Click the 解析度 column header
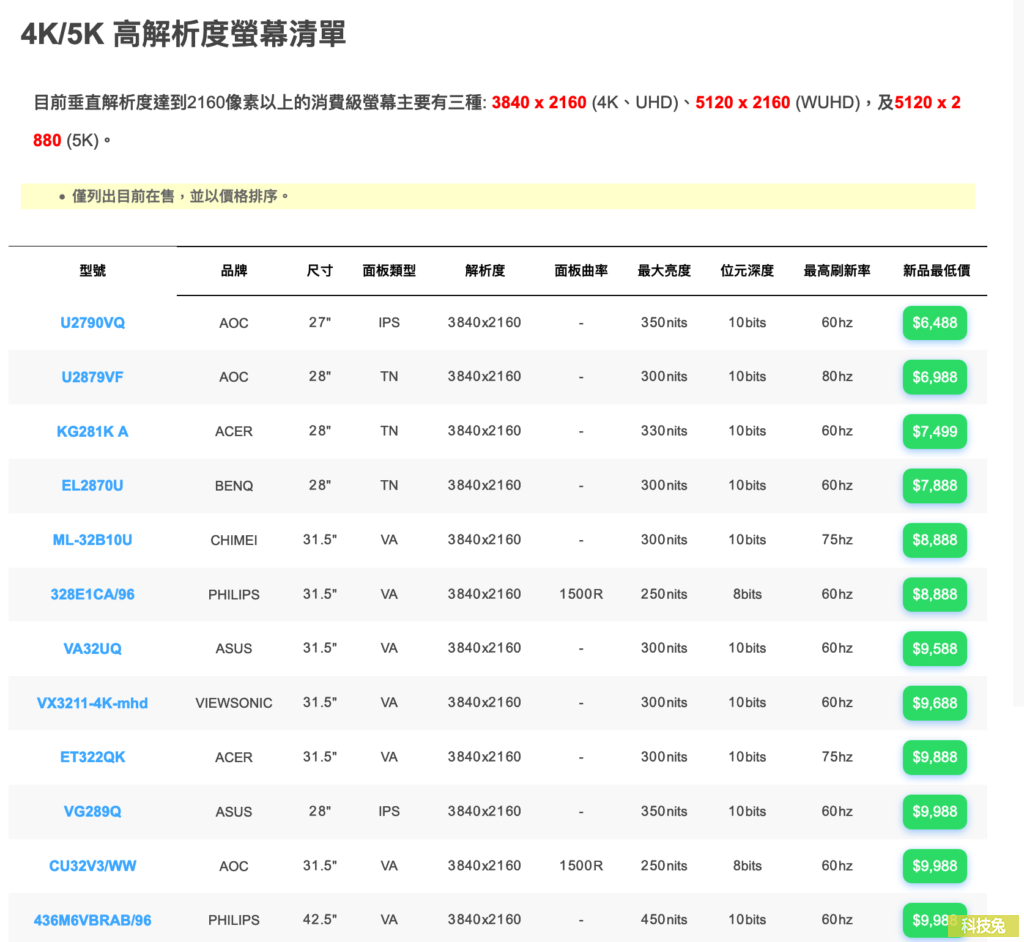This screenshot has width=1024, height=942. [485, 270]
